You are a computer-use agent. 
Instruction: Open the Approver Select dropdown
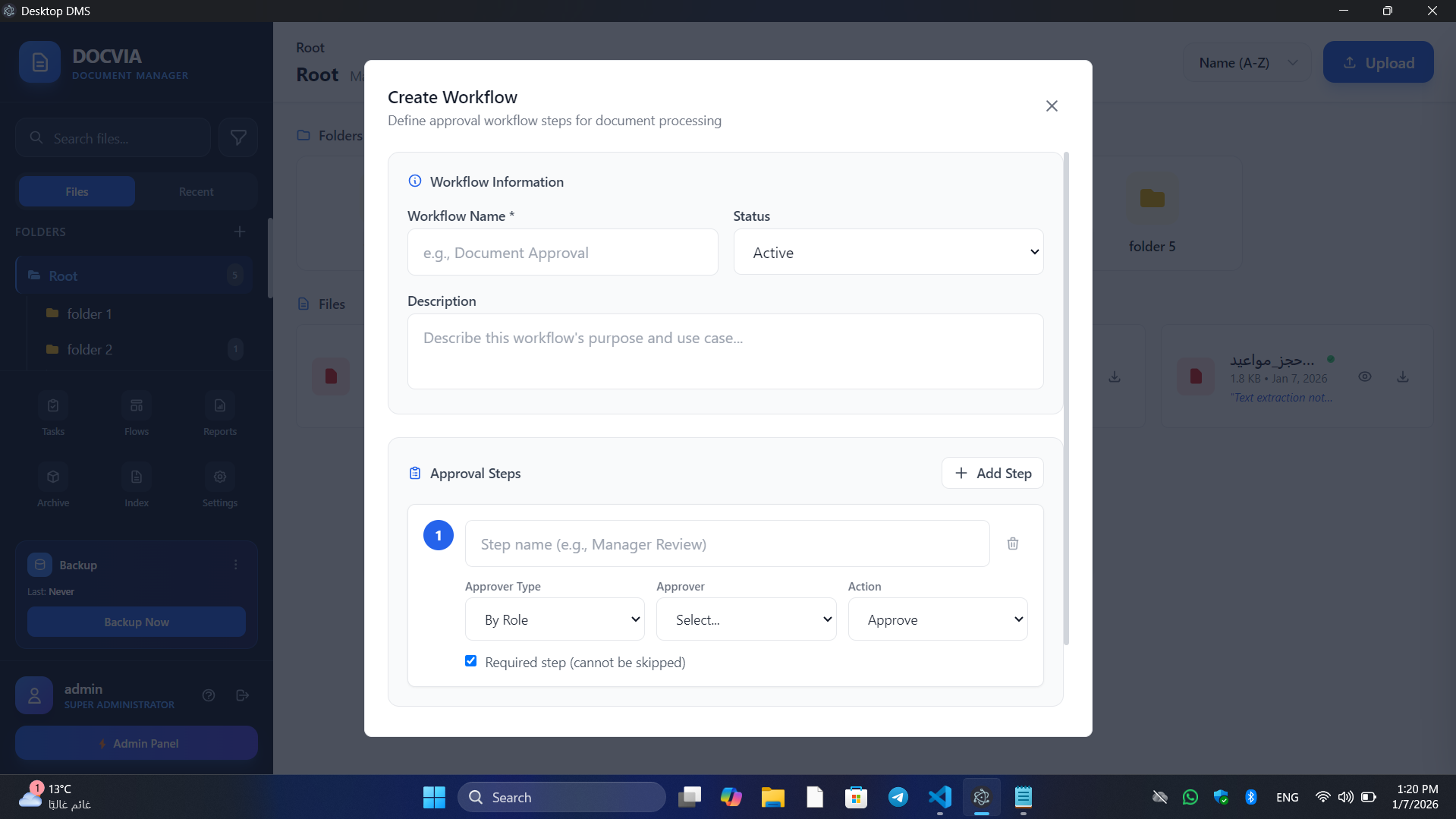click(746, 620)
